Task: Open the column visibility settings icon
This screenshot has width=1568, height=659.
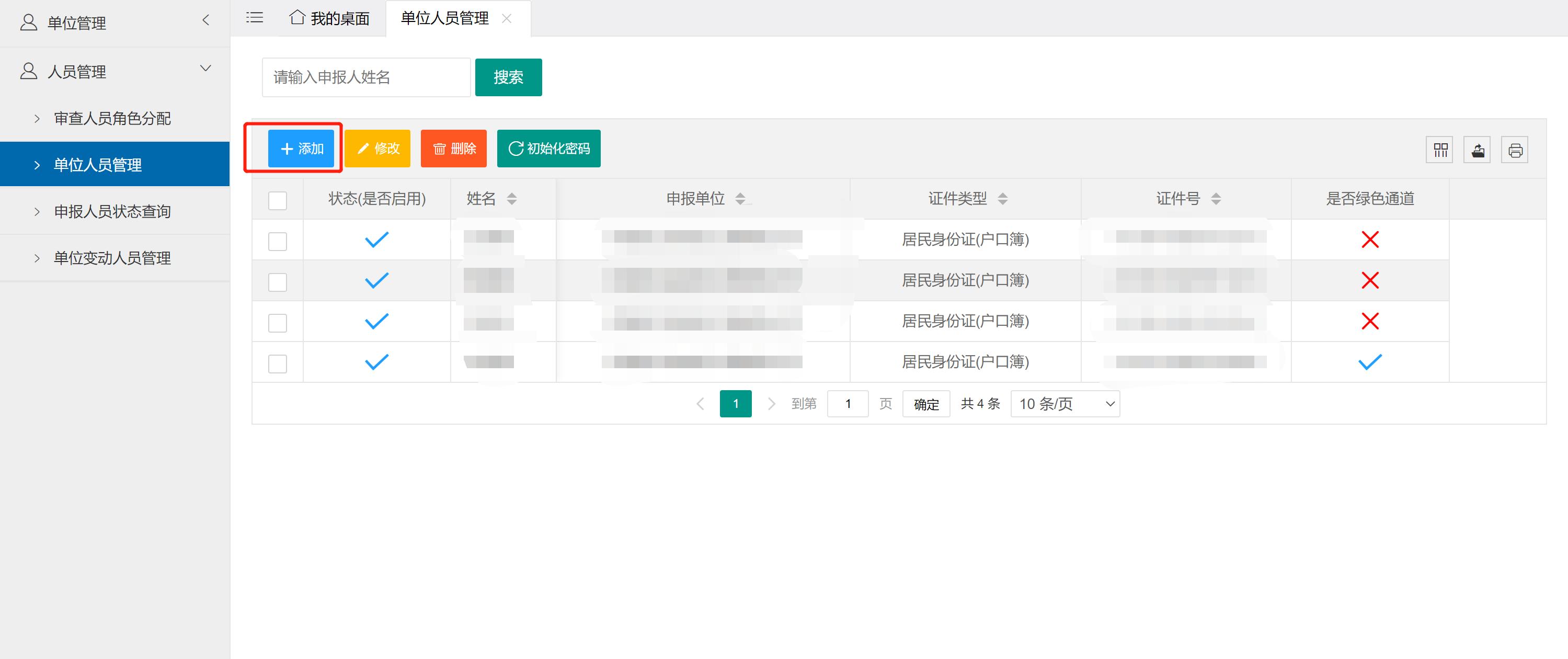Action: coord(1439,149)
